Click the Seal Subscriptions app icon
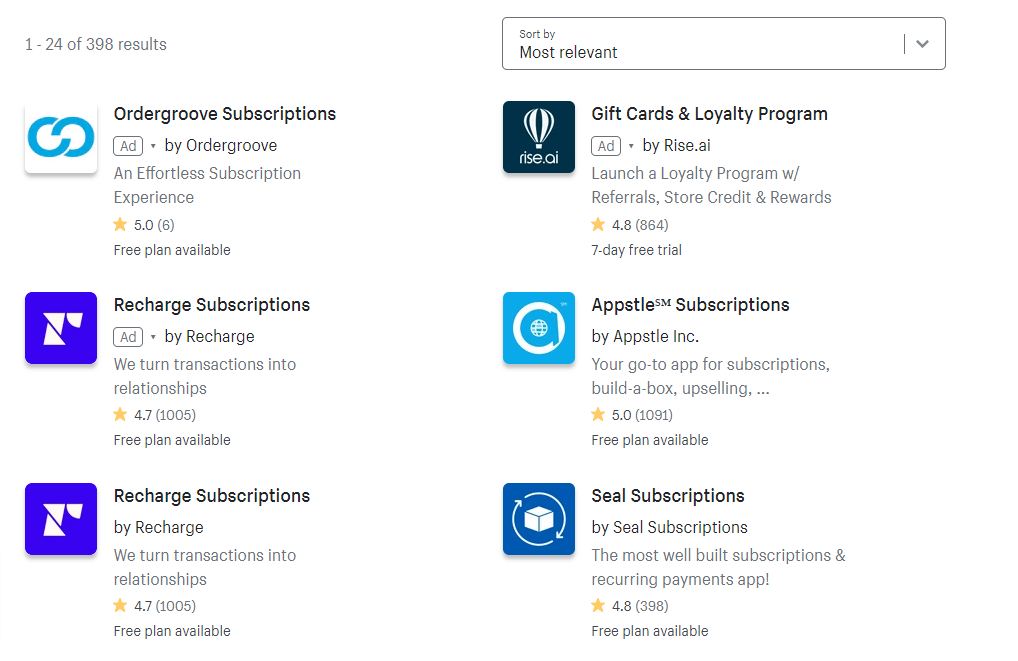This screenshot has height=661, width=1018. pyautogui.click(x=539, y=519)
